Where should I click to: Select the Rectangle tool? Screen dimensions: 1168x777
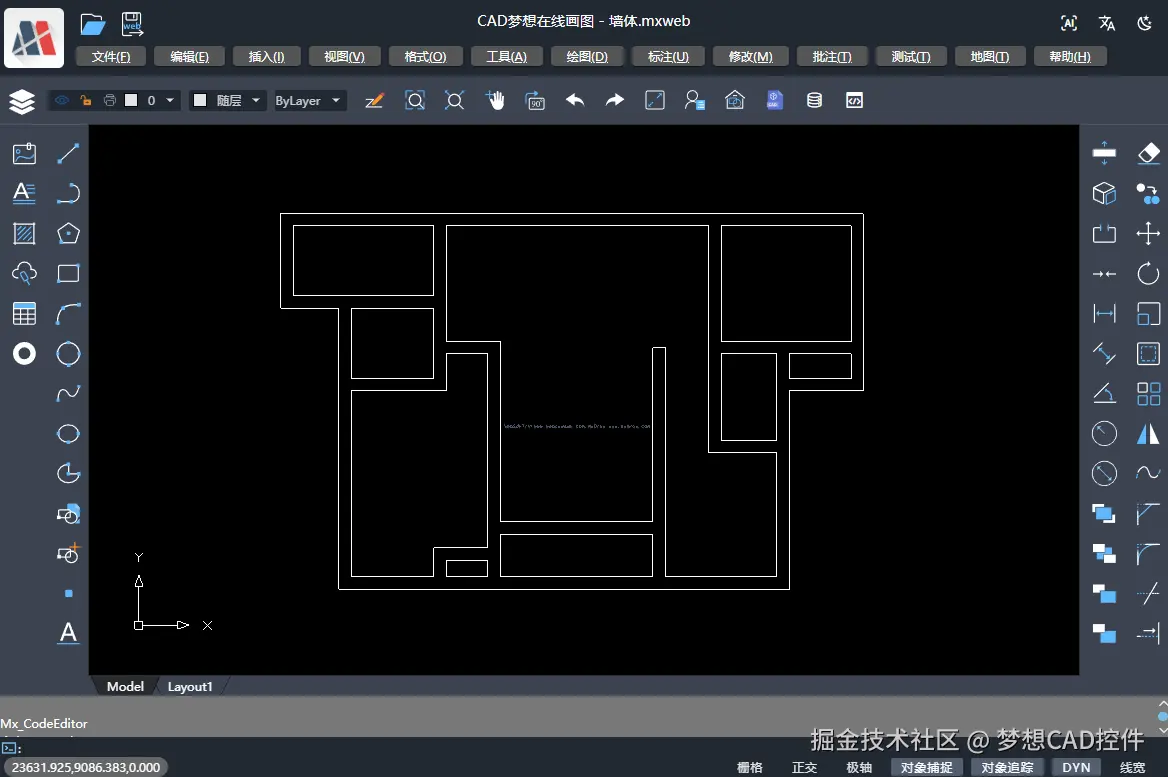pos(68,273)
